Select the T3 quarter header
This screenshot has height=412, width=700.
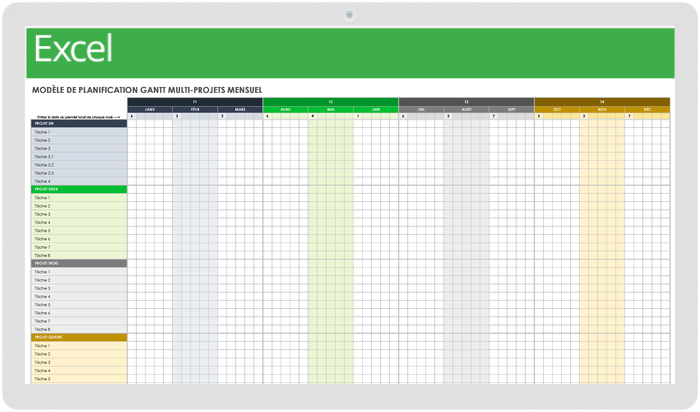point(467,102)
